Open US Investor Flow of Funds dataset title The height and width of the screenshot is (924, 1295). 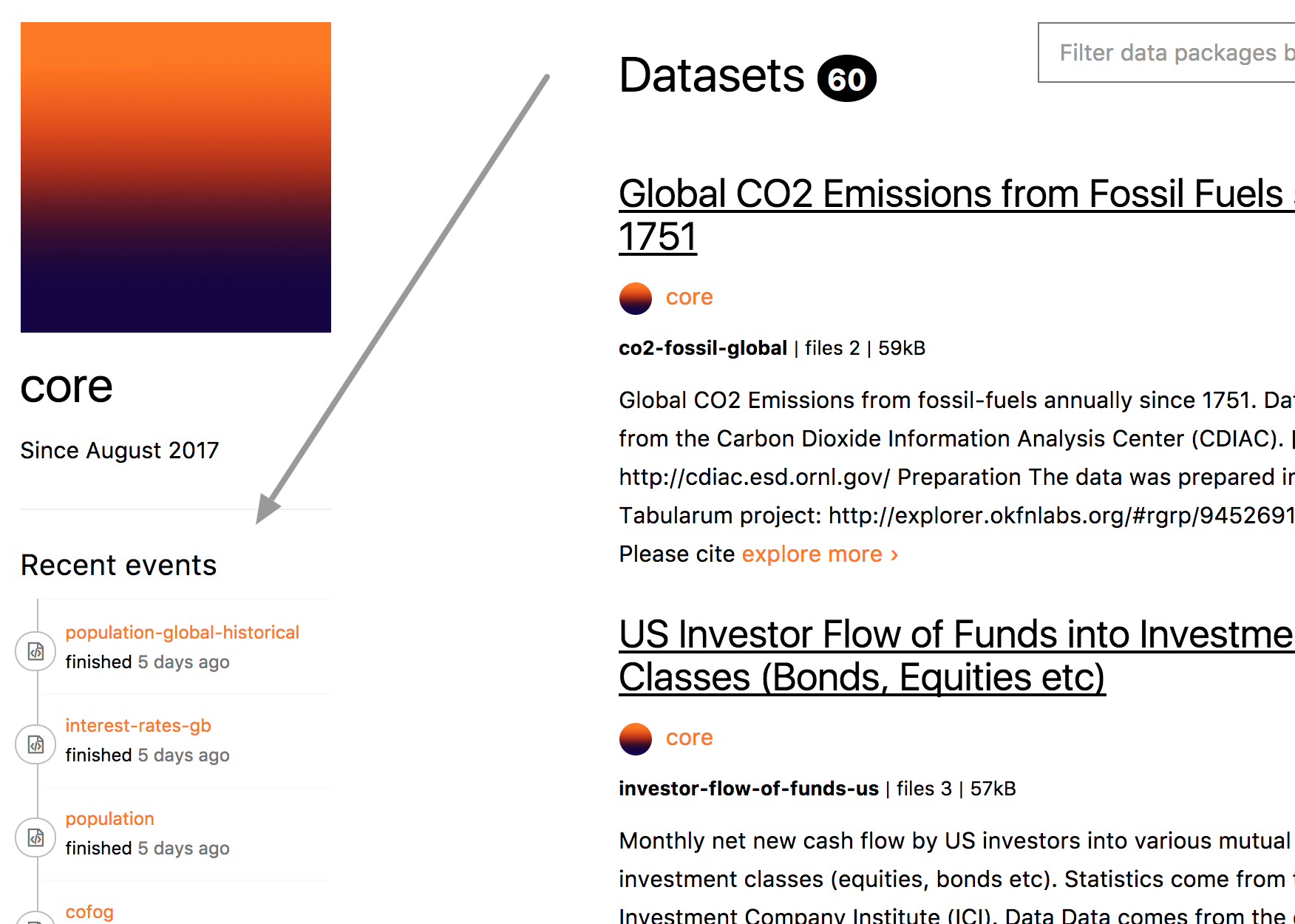pyautogui.click(x=956, y=656)
